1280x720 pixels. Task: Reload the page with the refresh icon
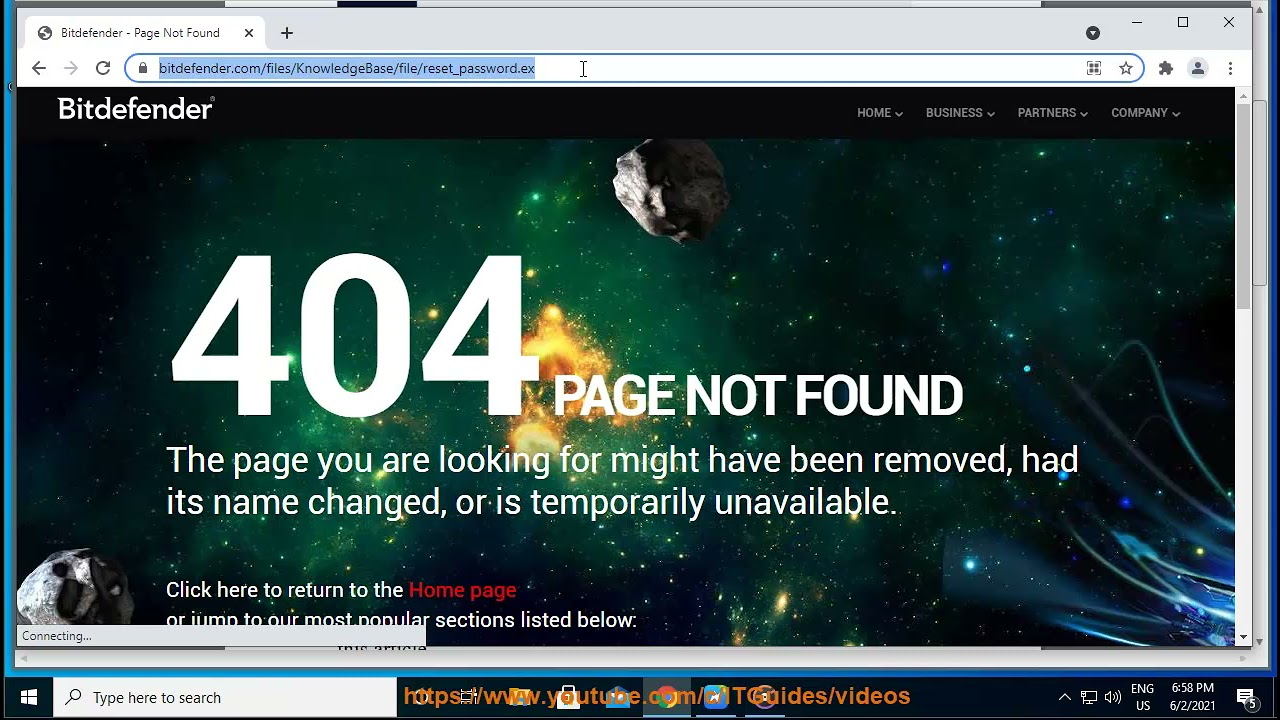pos(102,68)
